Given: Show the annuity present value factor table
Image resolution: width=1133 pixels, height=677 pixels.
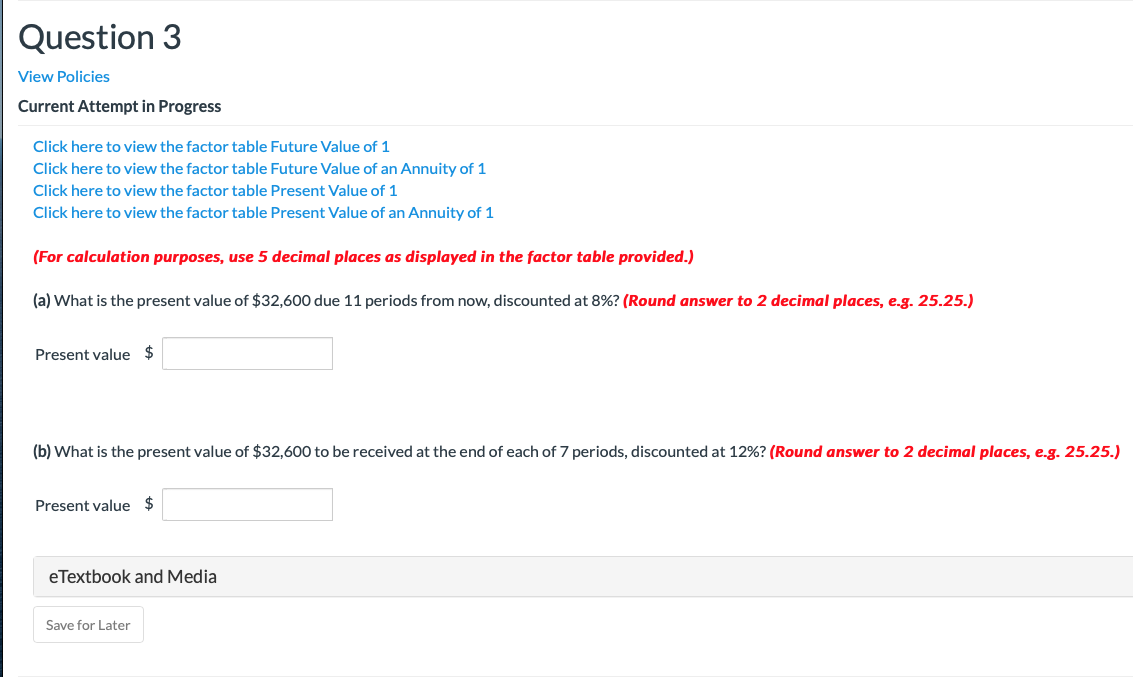Looking at the screenshot, I should [x=263, y=212].
